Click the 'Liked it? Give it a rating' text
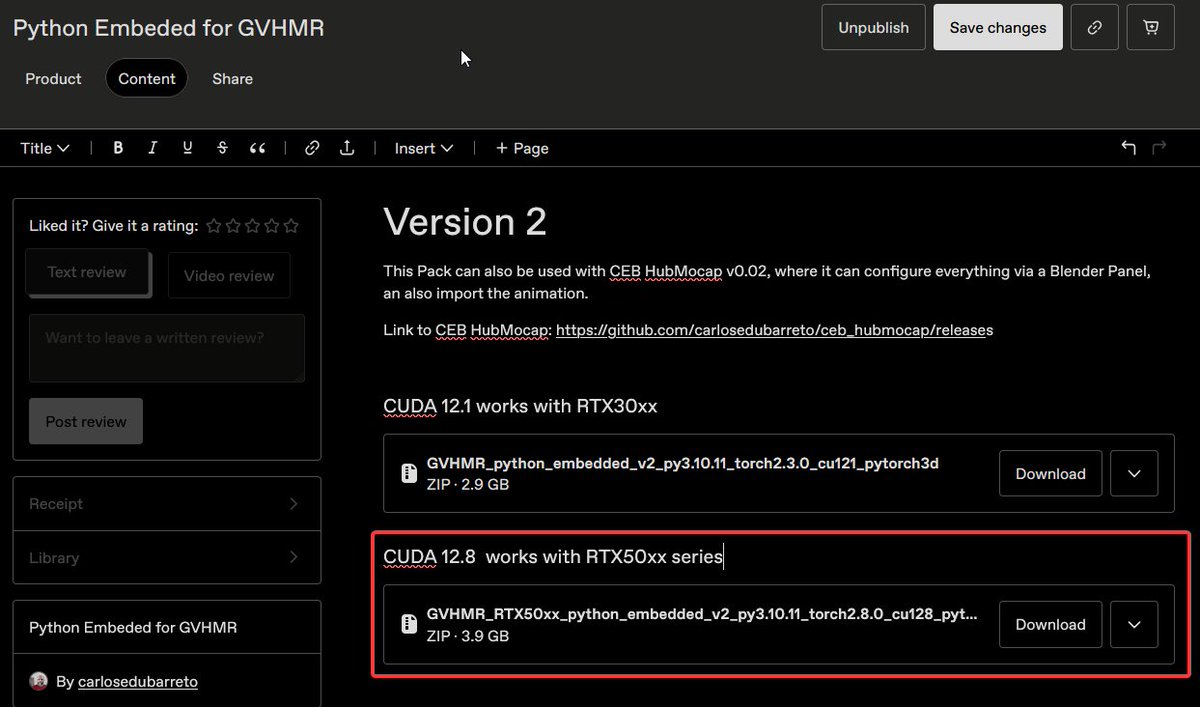 (x=113, y=226)
